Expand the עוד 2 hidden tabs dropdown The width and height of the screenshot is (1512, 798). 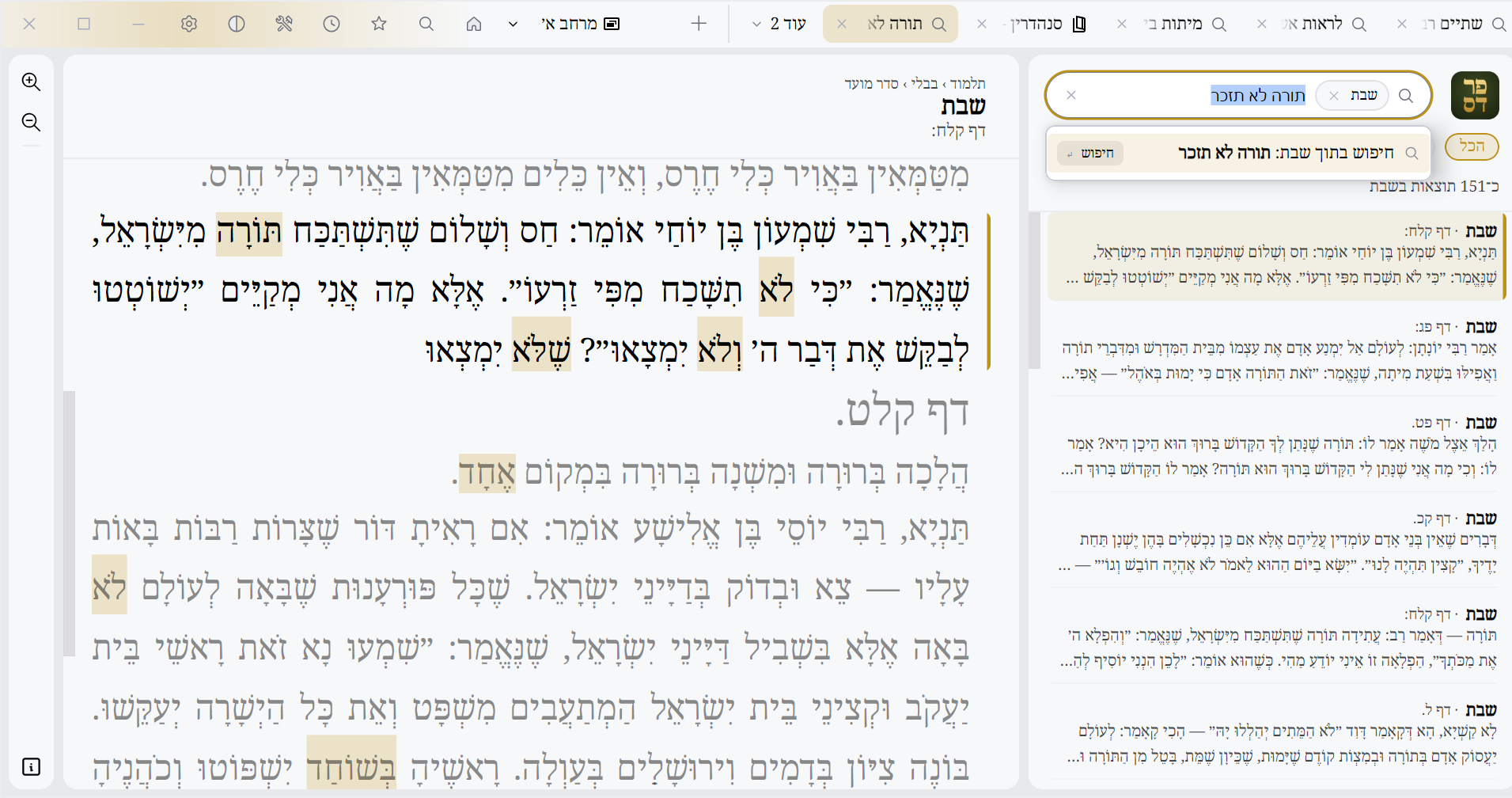click(779, 24)
